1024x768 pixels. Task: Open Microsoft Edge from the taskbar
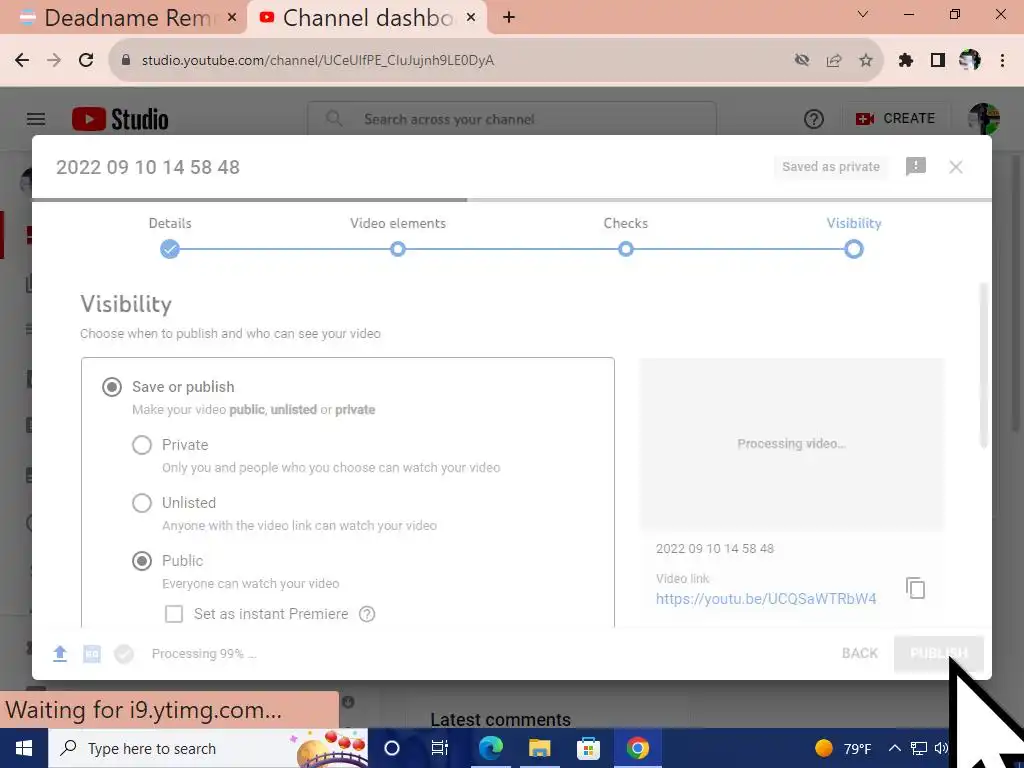(x=490, y=748)
